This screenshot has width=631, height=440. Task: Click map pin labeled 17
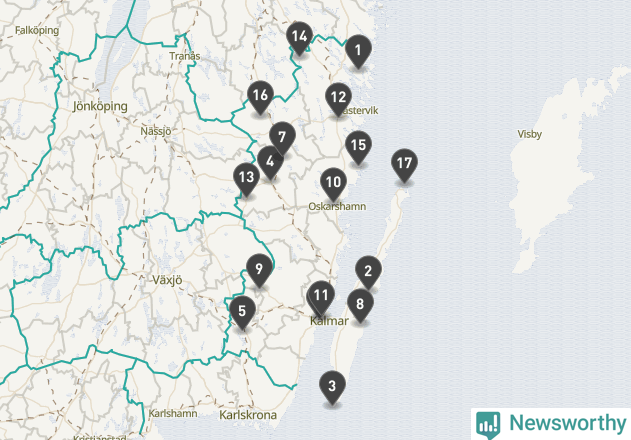(x=404, y=165)
